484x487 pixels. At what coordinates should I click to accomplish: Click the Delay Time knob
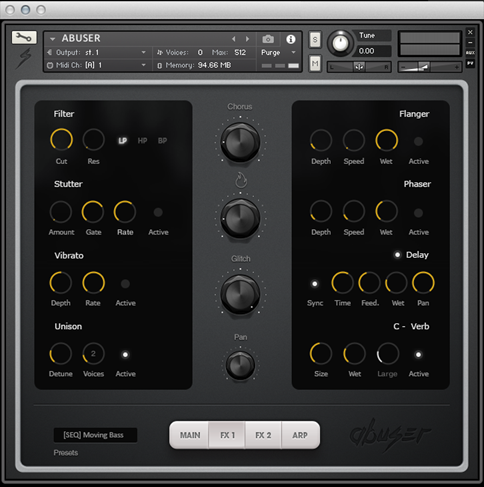click(x=342, y=283)
